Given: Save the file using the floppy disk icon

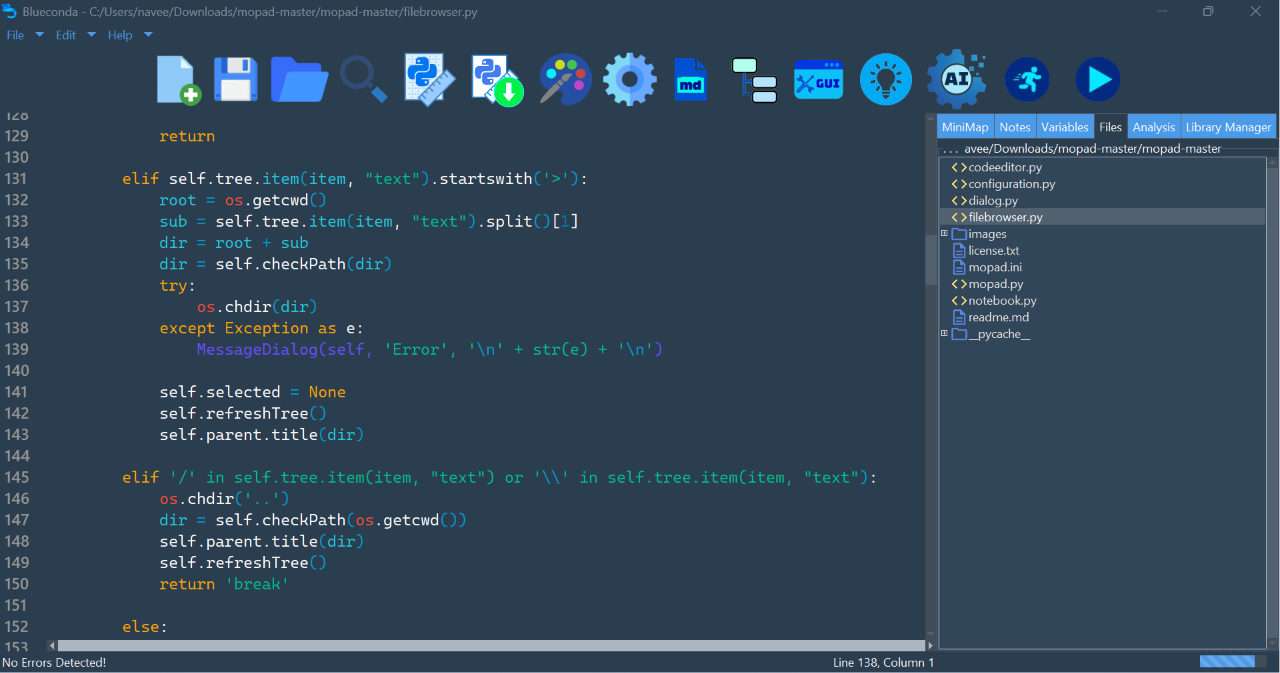Looking at the screenshot, I should (236, 79).
